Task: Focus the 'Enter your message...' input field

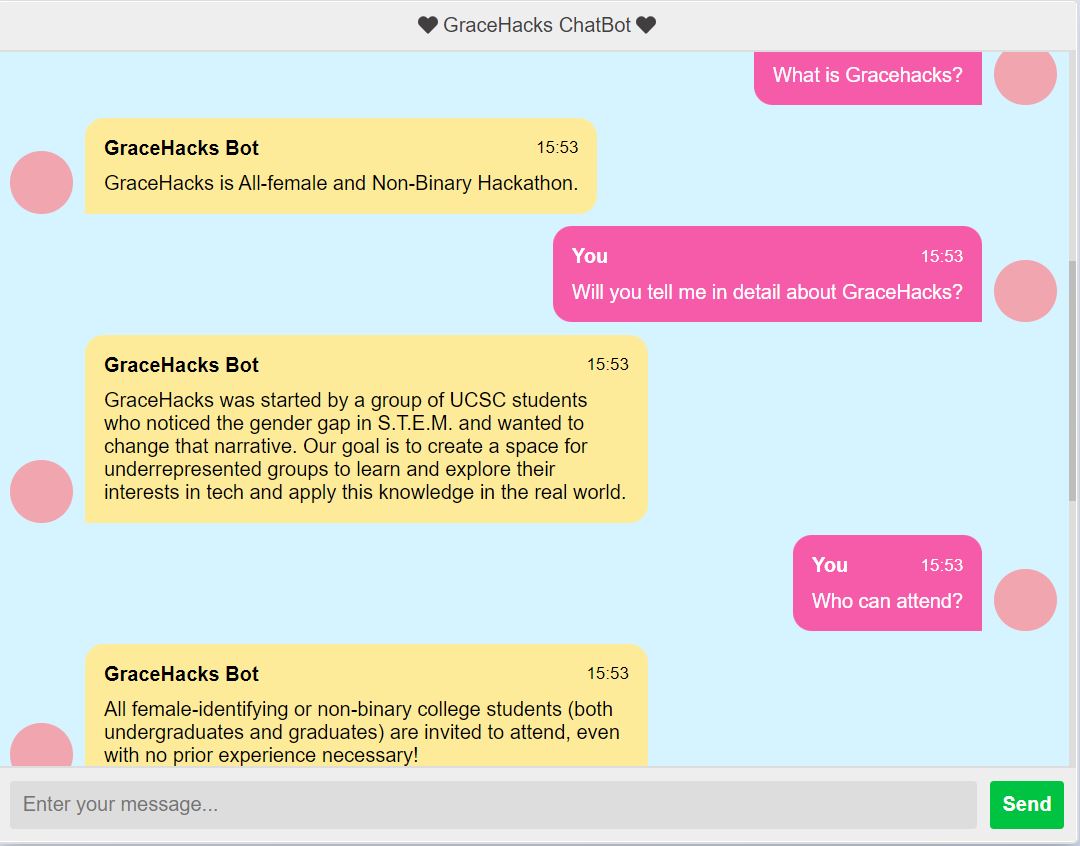Action: 493,804
